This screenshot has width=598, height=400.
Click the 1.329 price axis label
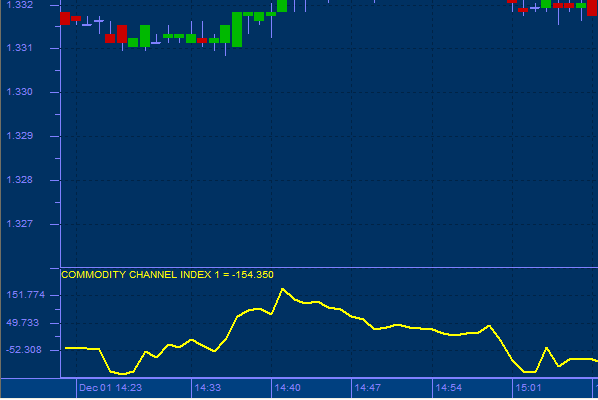(x=19, y=136)
